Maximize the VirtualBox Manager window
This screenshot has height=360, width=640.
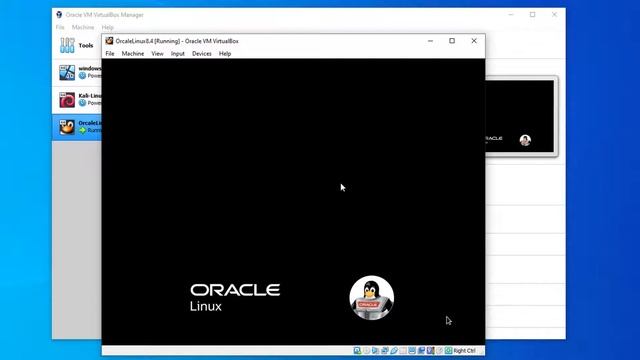click(533, 15)
